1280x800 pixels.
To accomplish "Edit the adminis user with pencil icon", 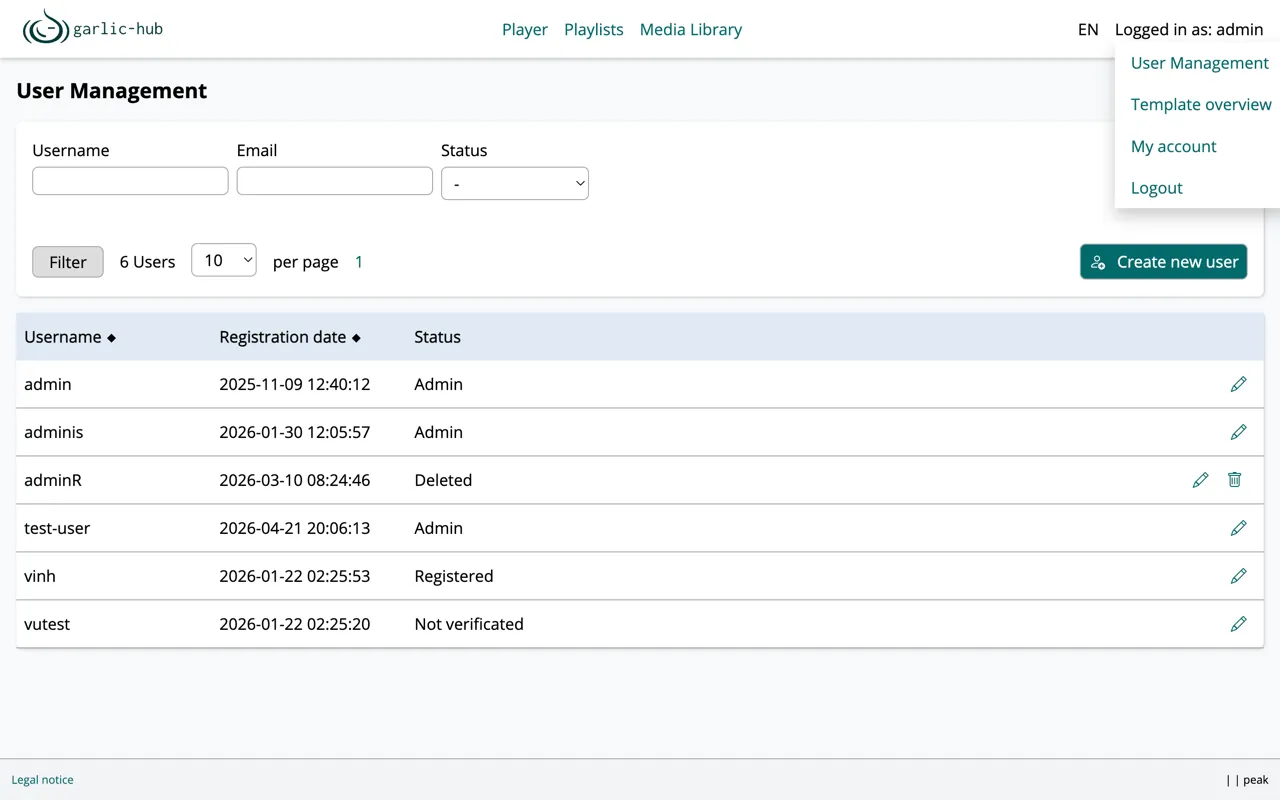I will (1238, 432).
